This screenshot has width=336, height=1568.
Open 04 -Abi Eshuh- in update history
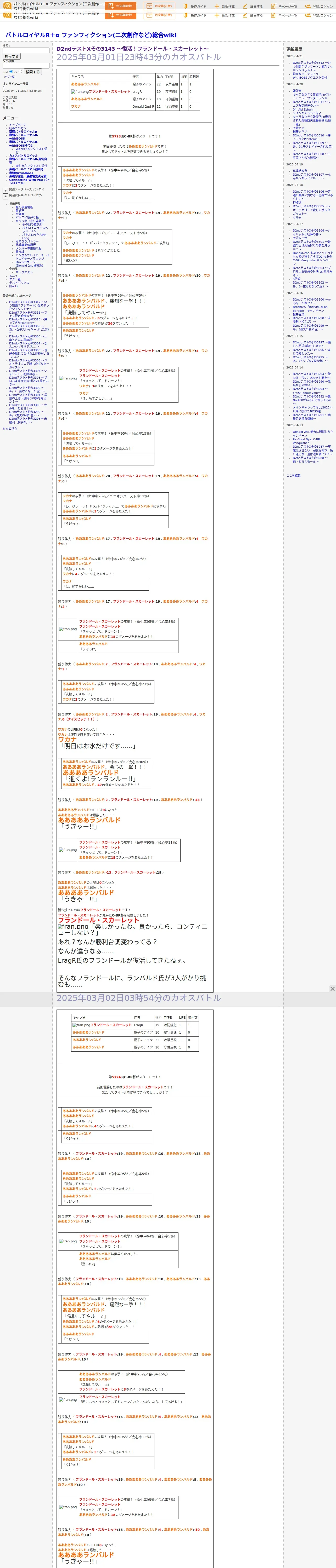[303, 109]
